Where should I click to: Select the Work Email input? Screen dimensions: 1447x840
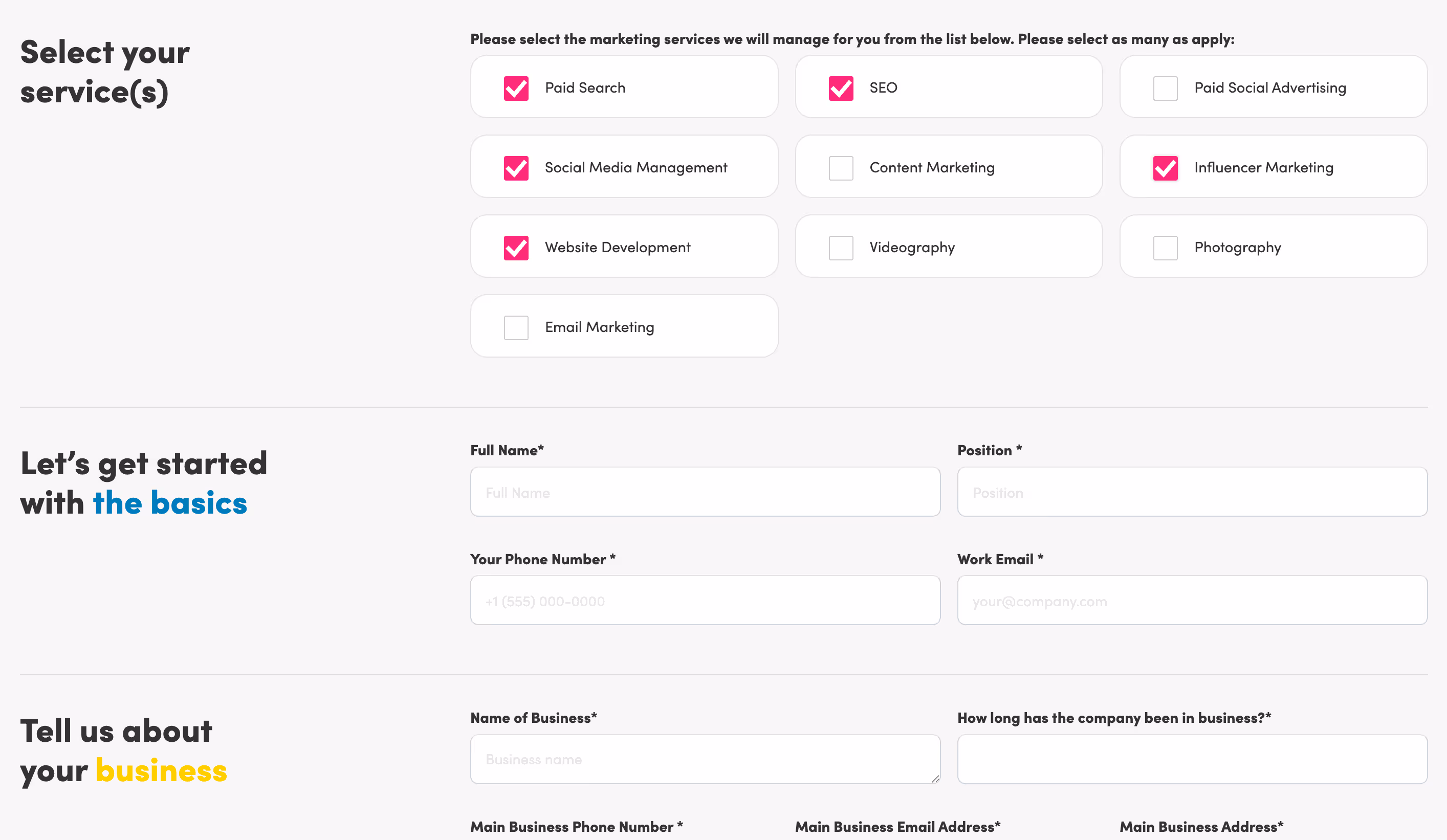(1192, 600)
